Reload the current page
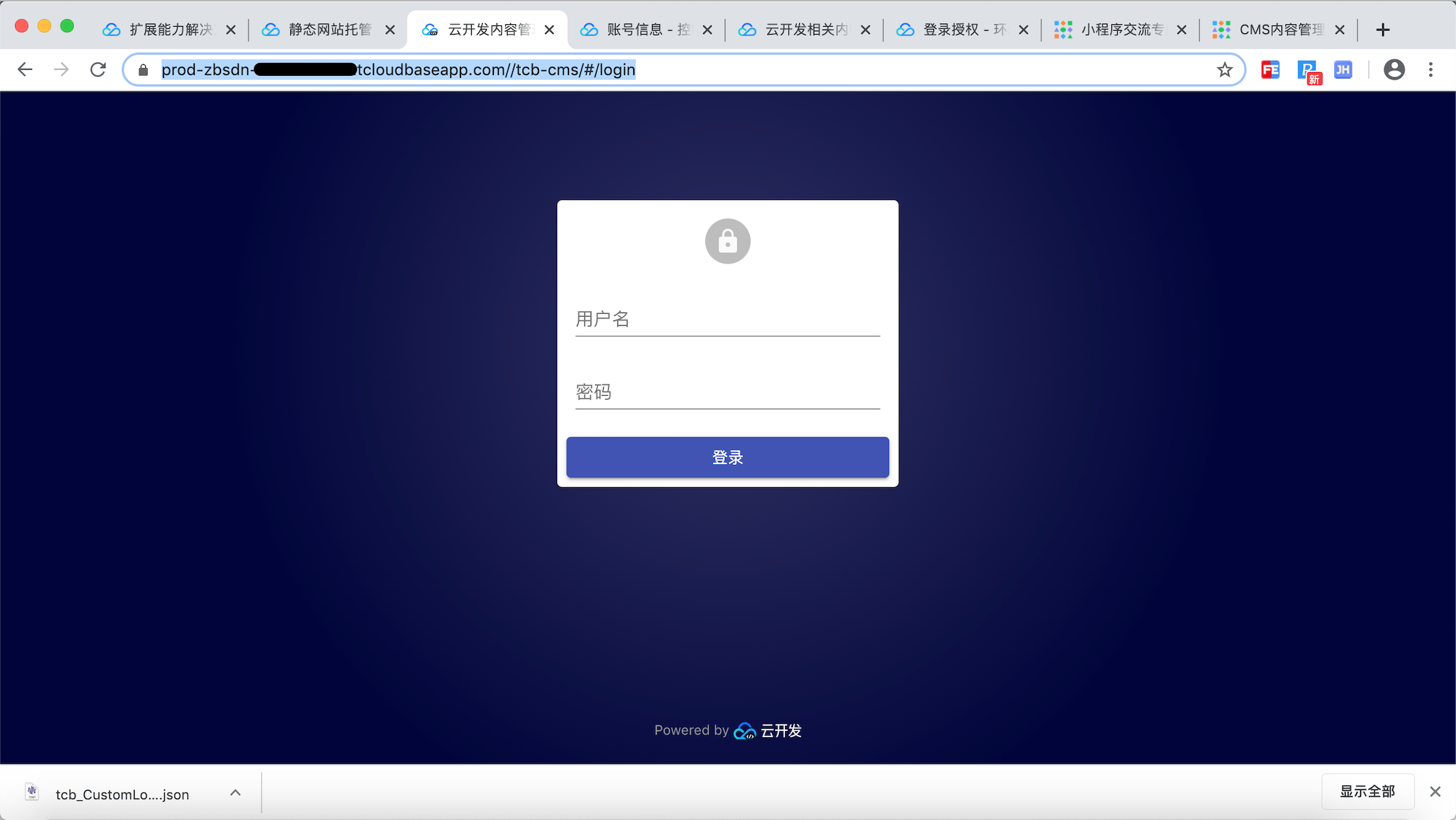The image size is (1456, 820). pos(98,69)
